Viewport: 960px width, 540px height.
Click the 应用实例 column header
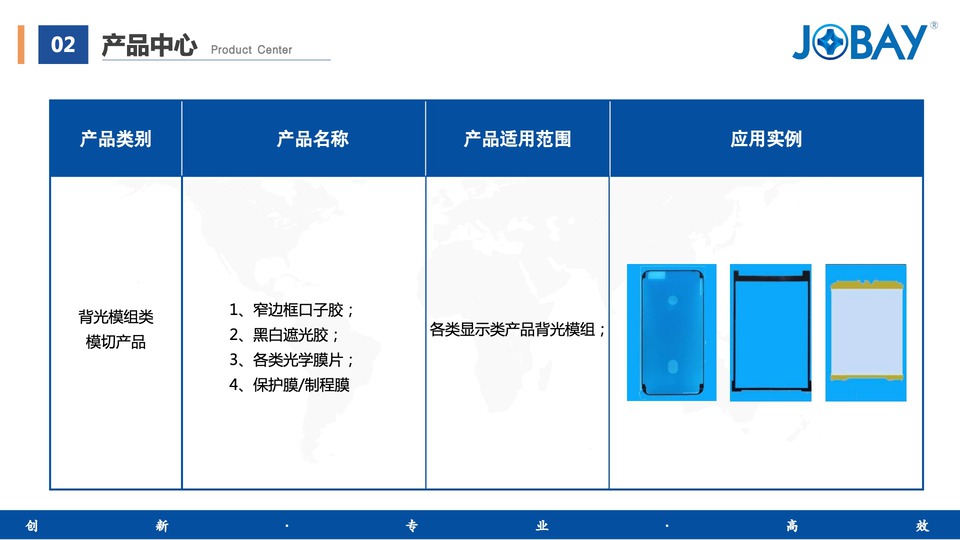(766, 139)
